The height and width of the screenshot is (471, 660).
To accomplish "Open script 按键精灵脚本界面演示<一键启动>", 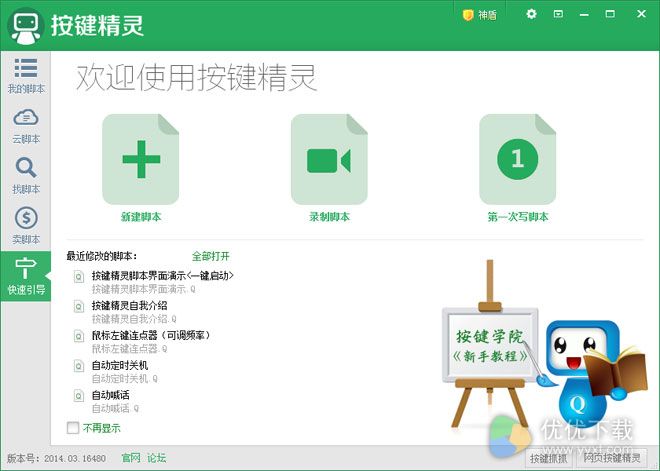I will tap(162, 276).
